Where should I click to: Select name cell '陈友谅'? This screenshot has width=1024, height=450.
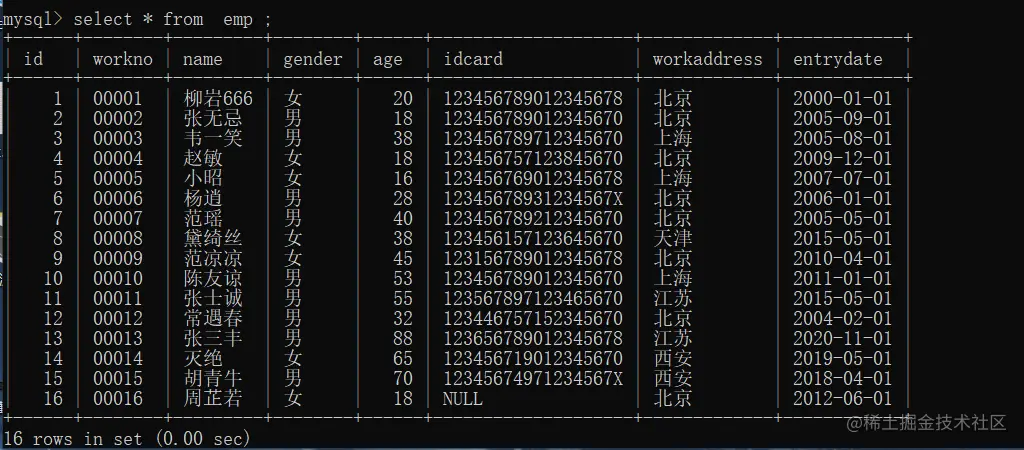click(x=213, y=279)
